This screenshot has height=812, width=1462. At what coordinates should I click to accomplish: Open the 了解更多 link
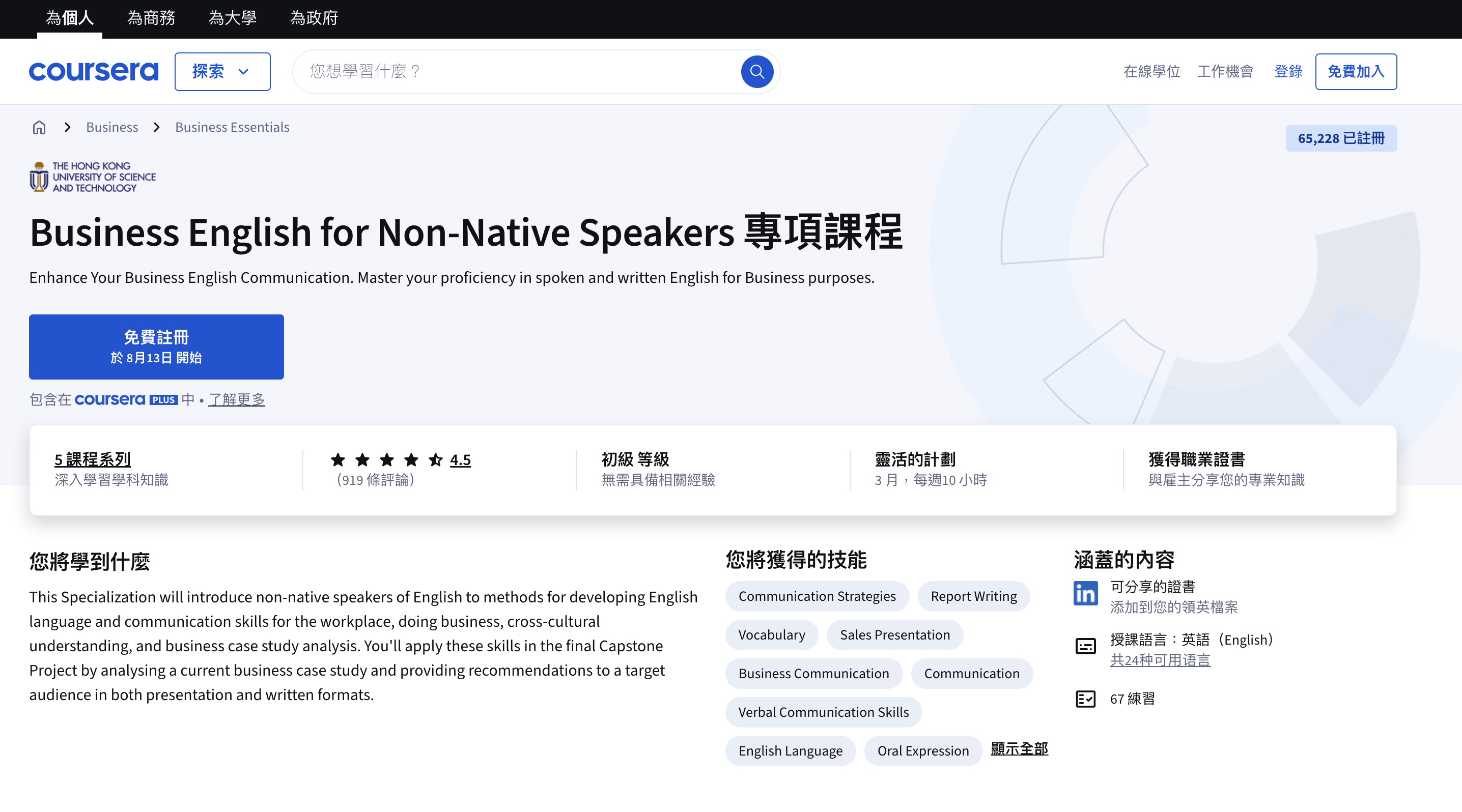[x=237, y=399]
